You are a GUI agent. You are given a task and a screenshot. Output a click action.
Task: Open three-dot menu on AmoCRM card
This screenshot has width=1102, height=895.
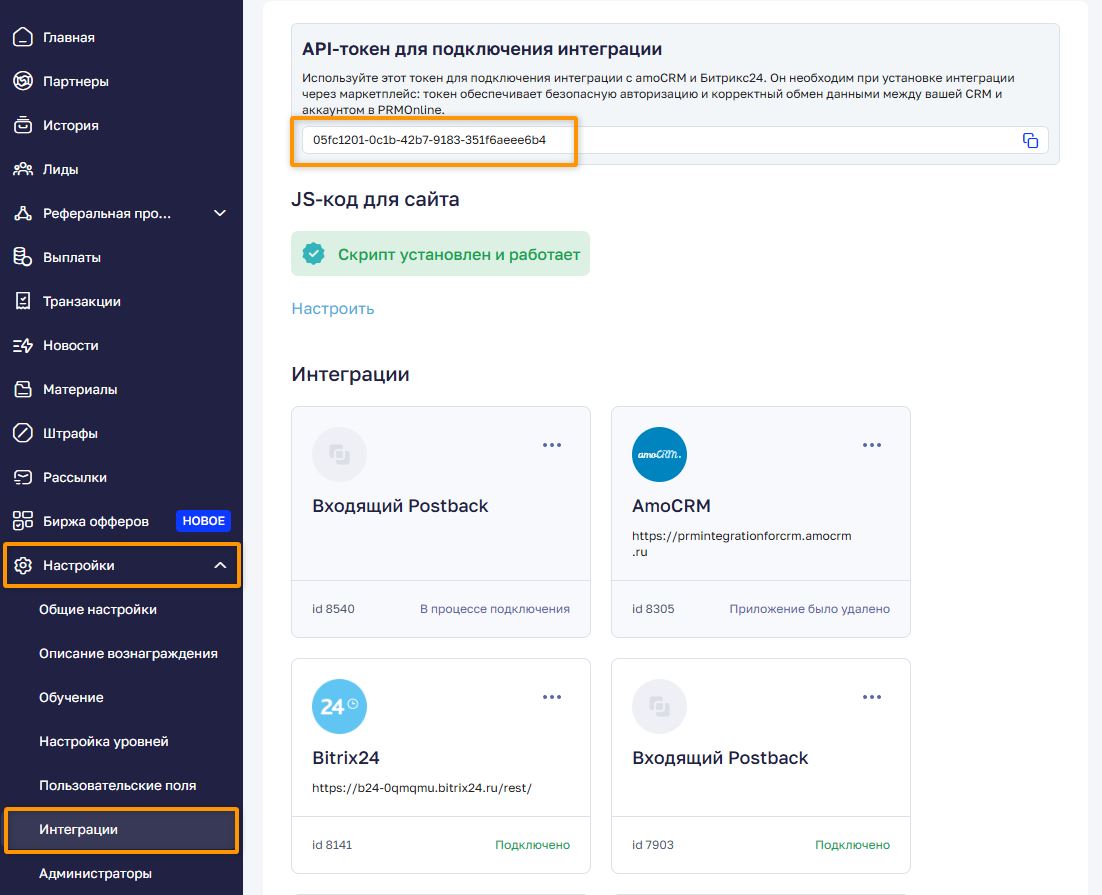tap(872, 445)
